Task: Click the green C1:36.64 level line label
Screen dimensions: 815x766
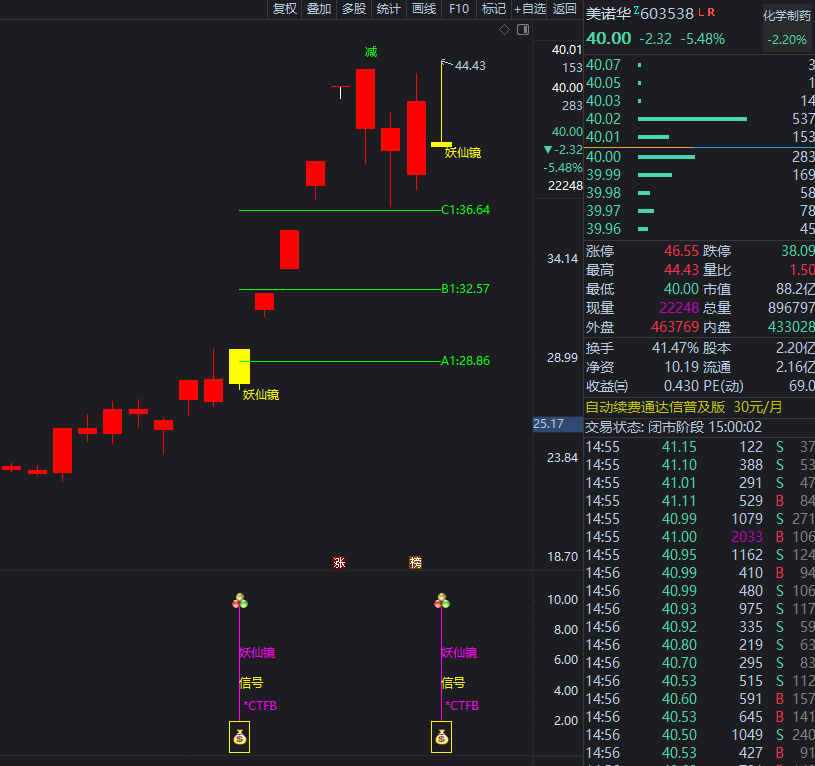Action: (x=466, y=210)
